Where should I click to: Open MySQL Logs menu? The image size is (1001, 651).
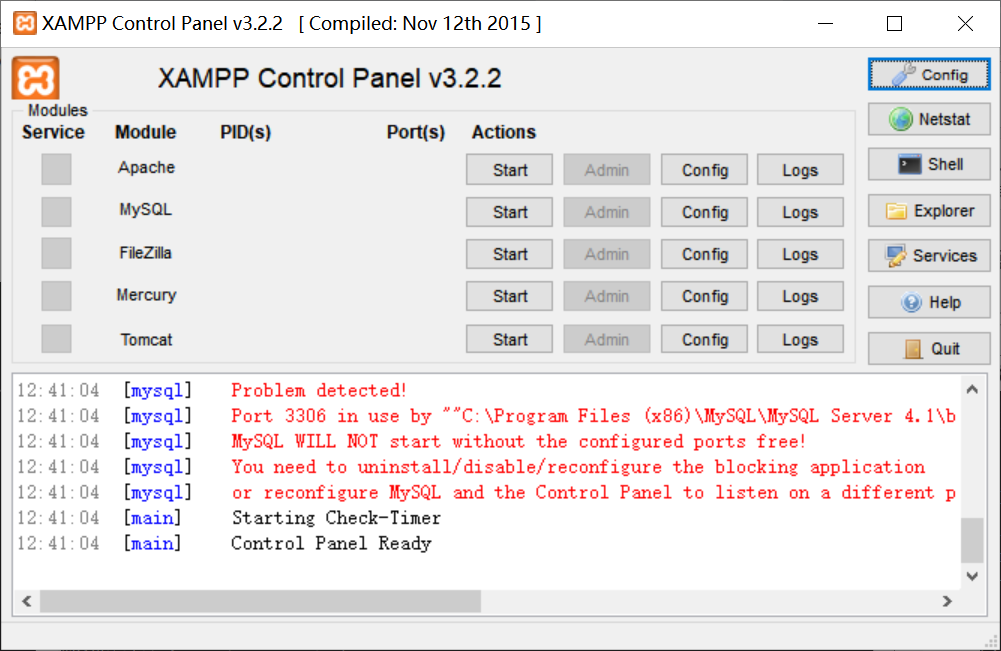[x=801, y=212]
